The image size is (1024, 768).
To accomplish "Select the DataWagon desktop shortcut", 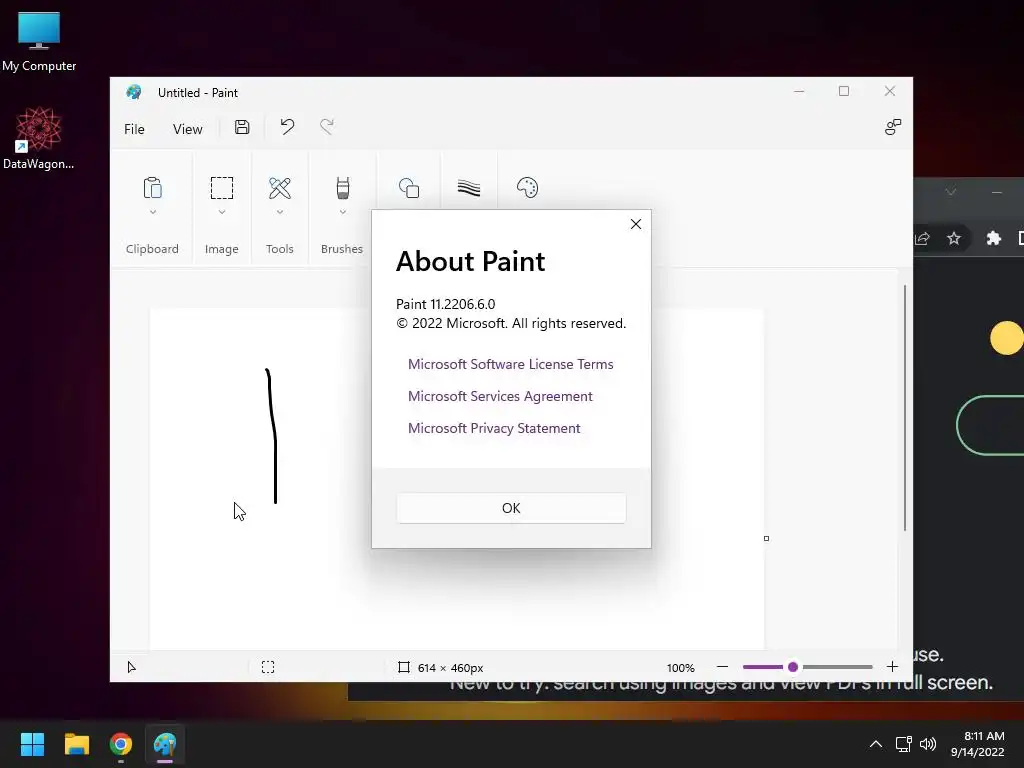I will [x=39, y=138].
